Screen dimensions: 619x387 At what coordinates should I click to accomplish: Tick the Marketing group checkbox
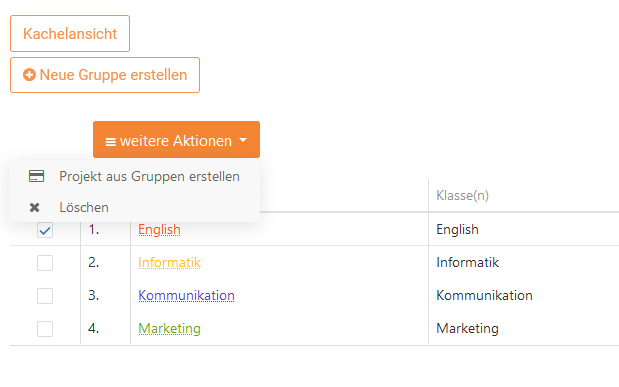pyautogui.click(x=45, y=329)
